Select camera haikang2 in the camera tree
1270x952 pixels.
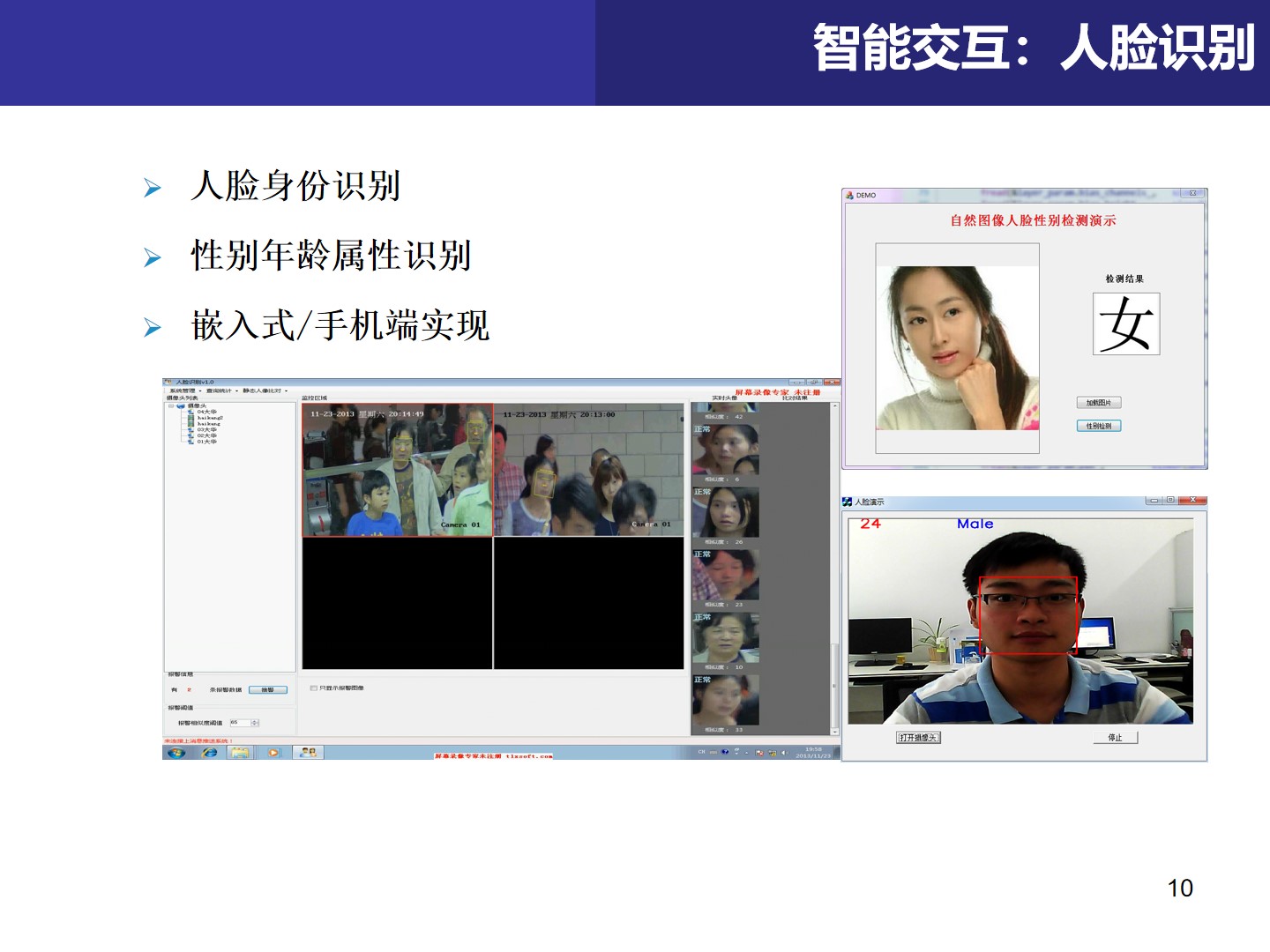point(211,418)
